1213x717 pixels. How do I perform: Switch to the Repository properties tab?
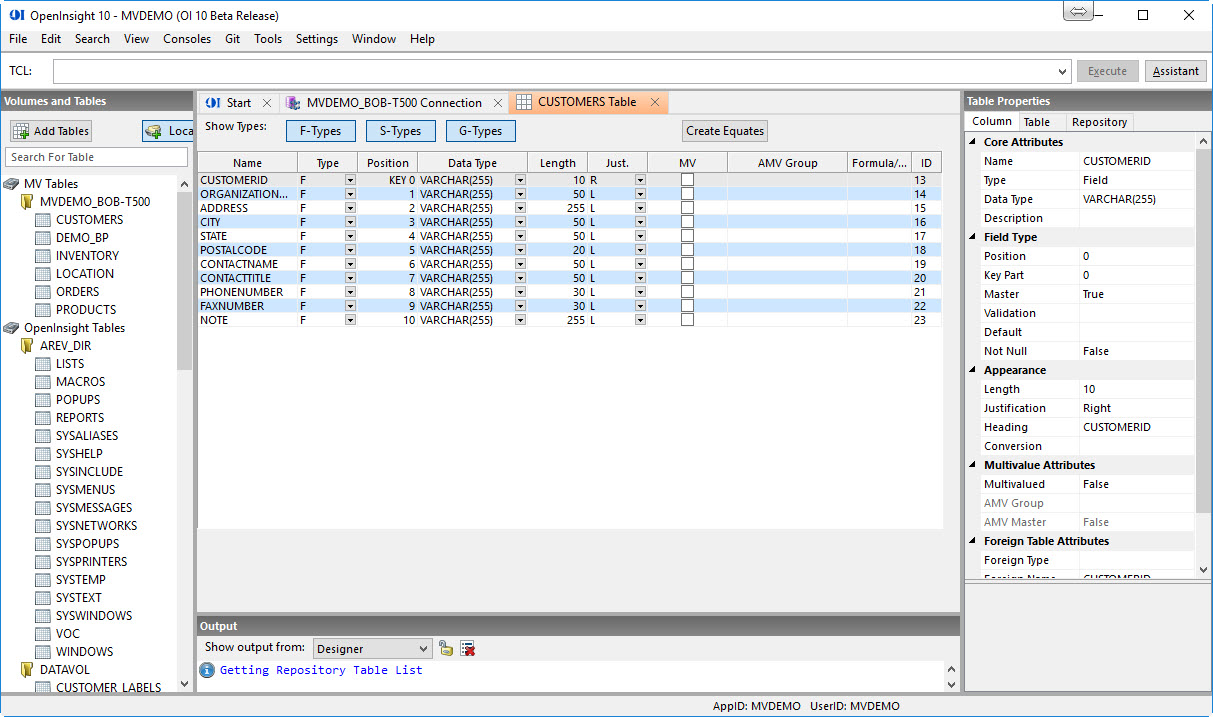(x=1099, y=122)
